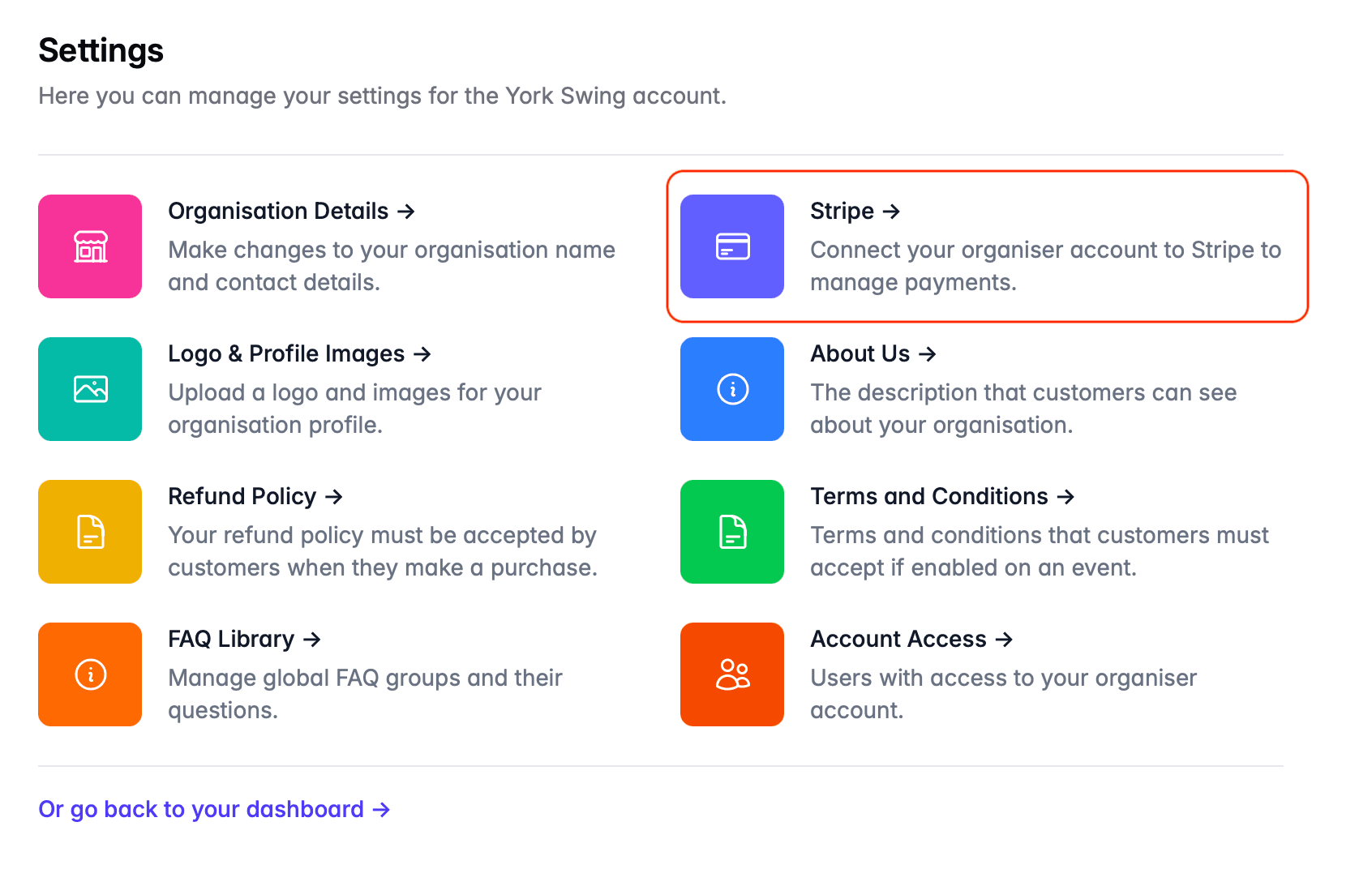Click the teal Logo & Profile Images icon
This screenshot has height=869, width=1372.
90,389
